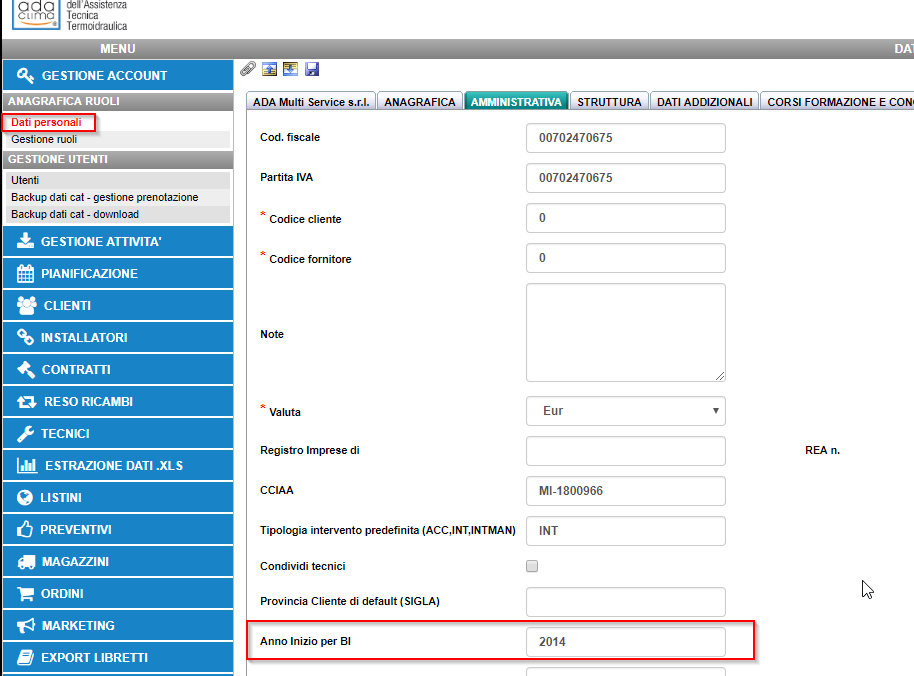Click the Tipologia intervento predefinita field

[x=625, y=531]
